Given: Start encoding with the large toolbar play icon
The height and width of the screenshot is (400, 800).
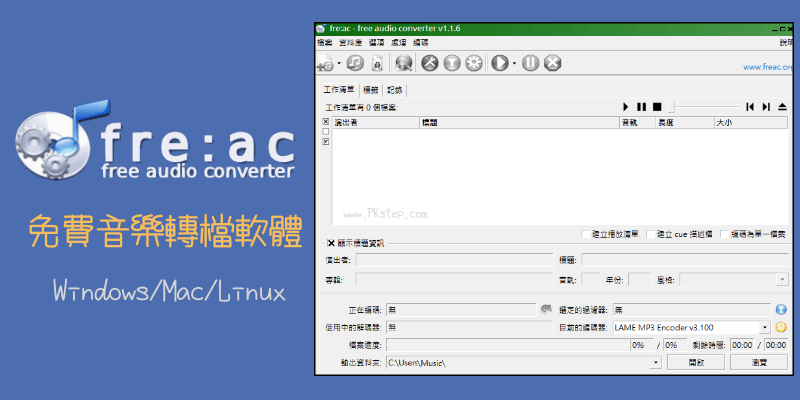Looking at the screenshot, I should pos(500,63).
